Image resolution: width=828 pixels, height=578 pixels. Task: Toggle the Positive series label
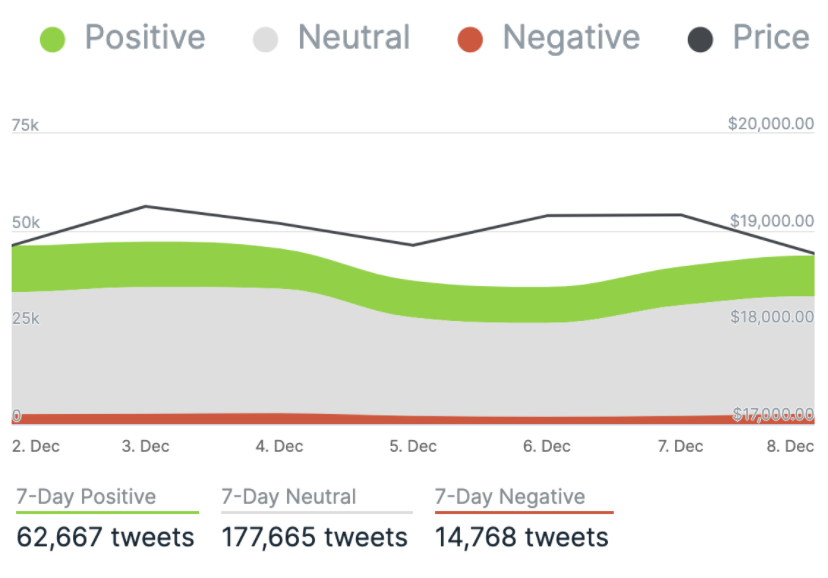pyautogui.click(x=144, y=38)
